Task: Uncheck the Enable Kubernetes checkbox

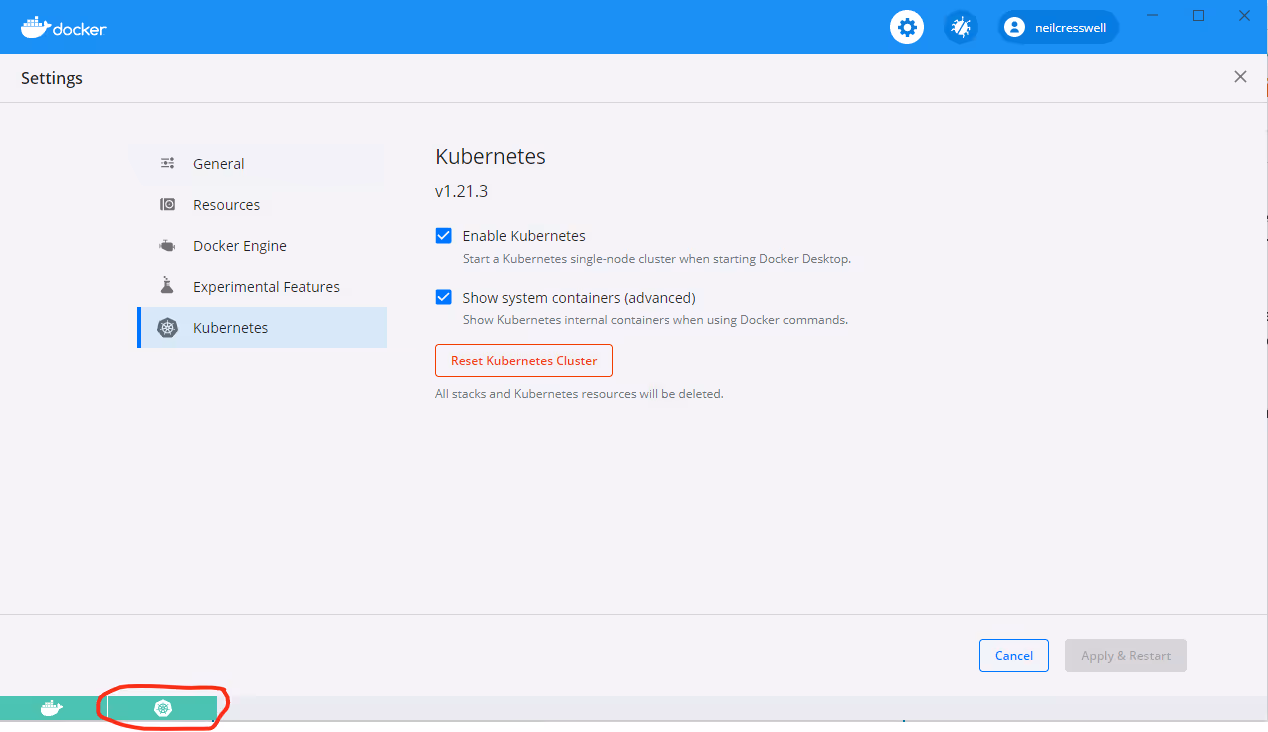Action: (444, 236)
